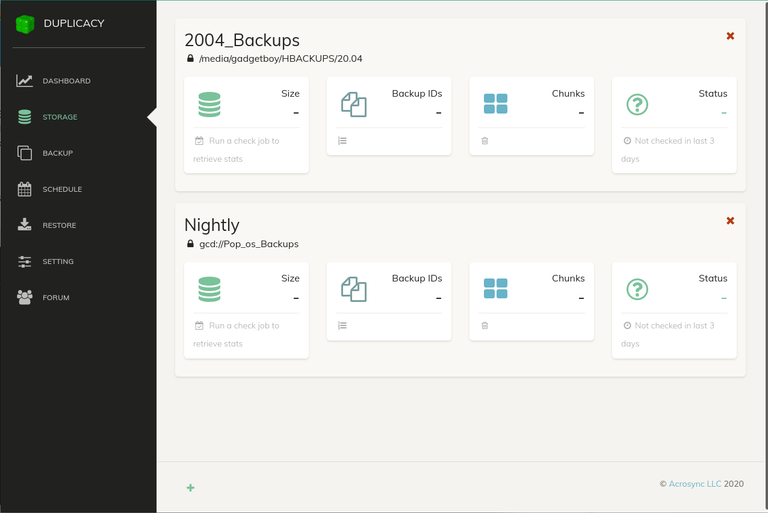Click the Setting sliders icon
The image size is (768, 513).
coord(24,262)
